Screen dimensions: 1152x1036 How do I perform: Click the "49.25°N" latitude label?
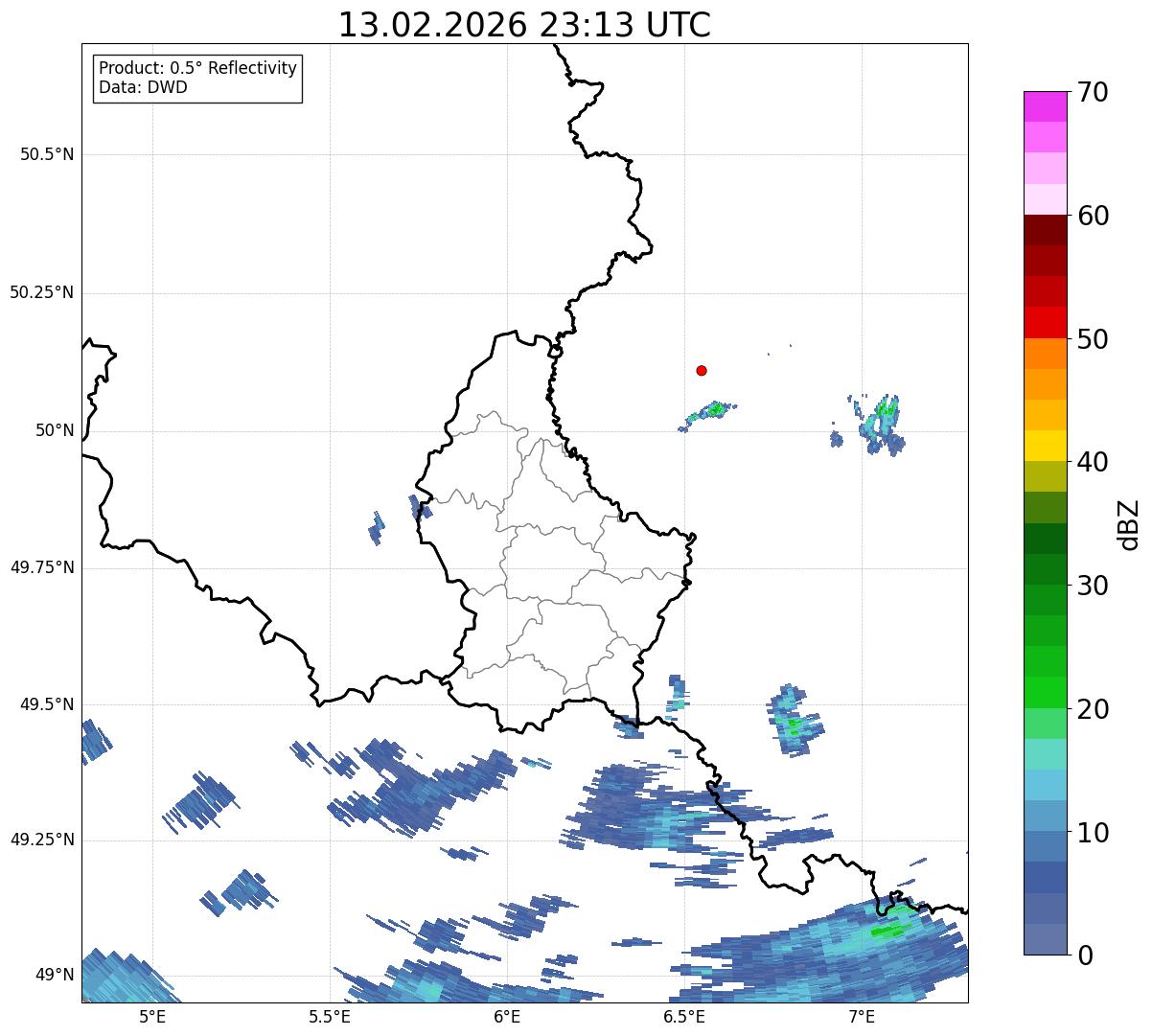tap(41, 840)
